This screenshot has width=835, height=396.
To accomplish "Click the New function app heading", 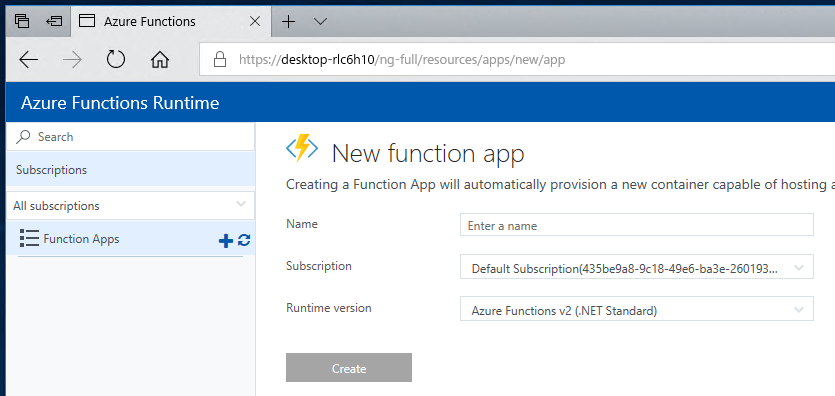I will point(428,153).
